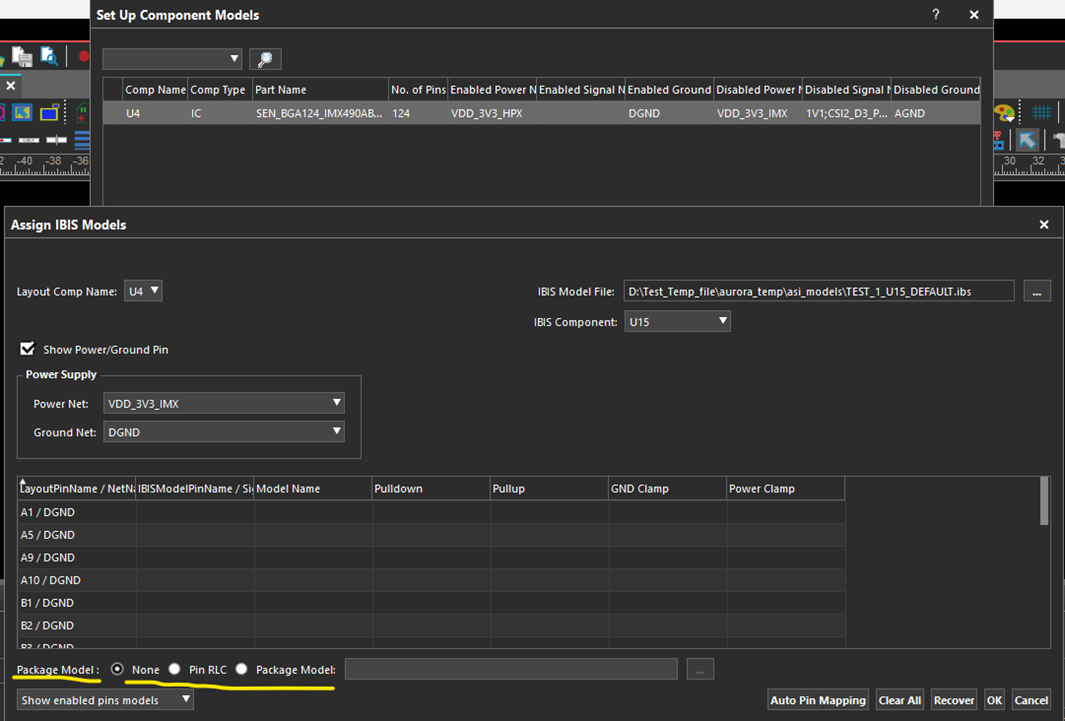1065x721 pixels.
Task: Open the Layout Comp Name U4 dropdown
Action: 143,291
